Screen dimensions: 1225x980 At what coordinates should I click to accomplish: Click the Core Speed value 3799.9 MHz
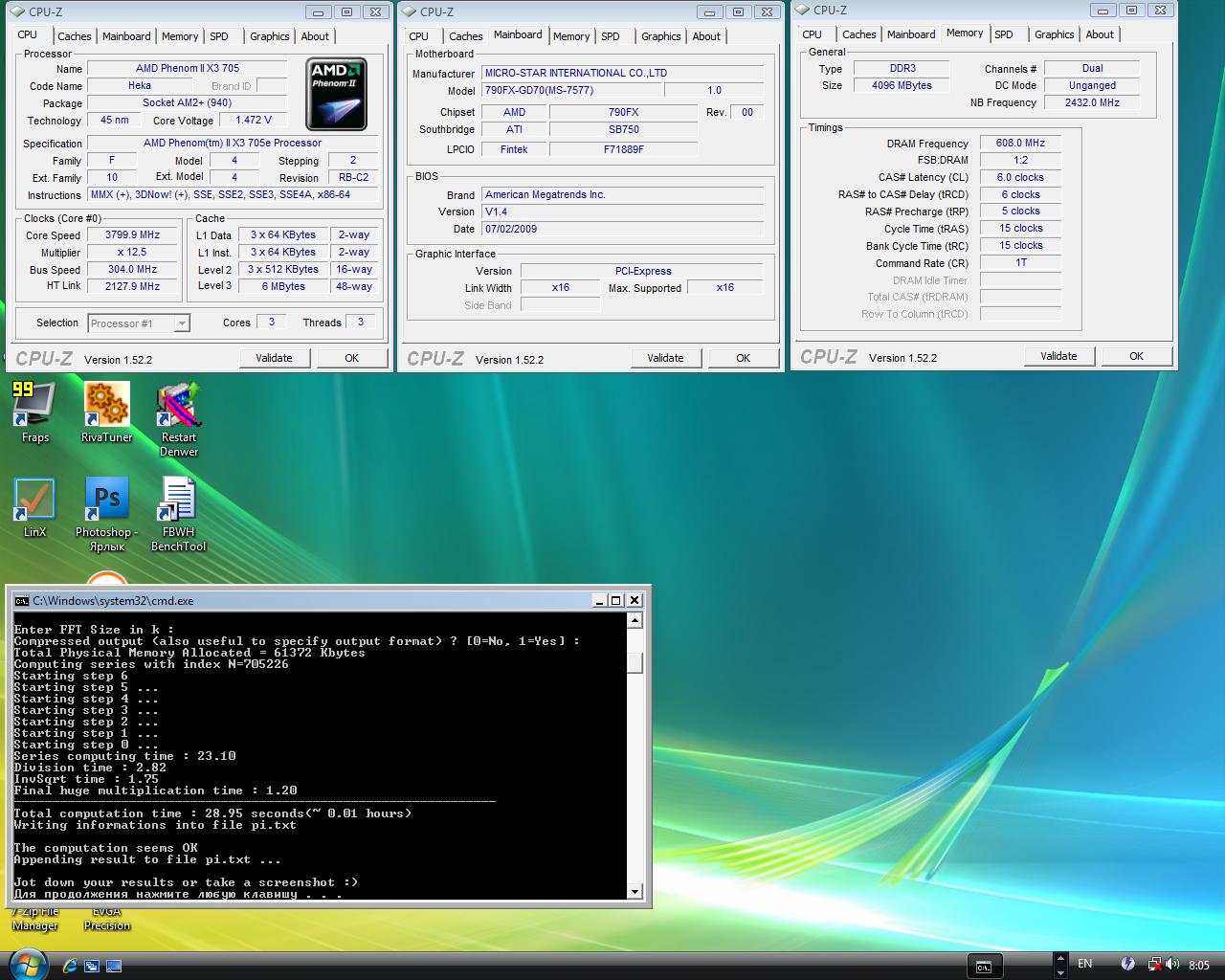(x=132, y=234)
